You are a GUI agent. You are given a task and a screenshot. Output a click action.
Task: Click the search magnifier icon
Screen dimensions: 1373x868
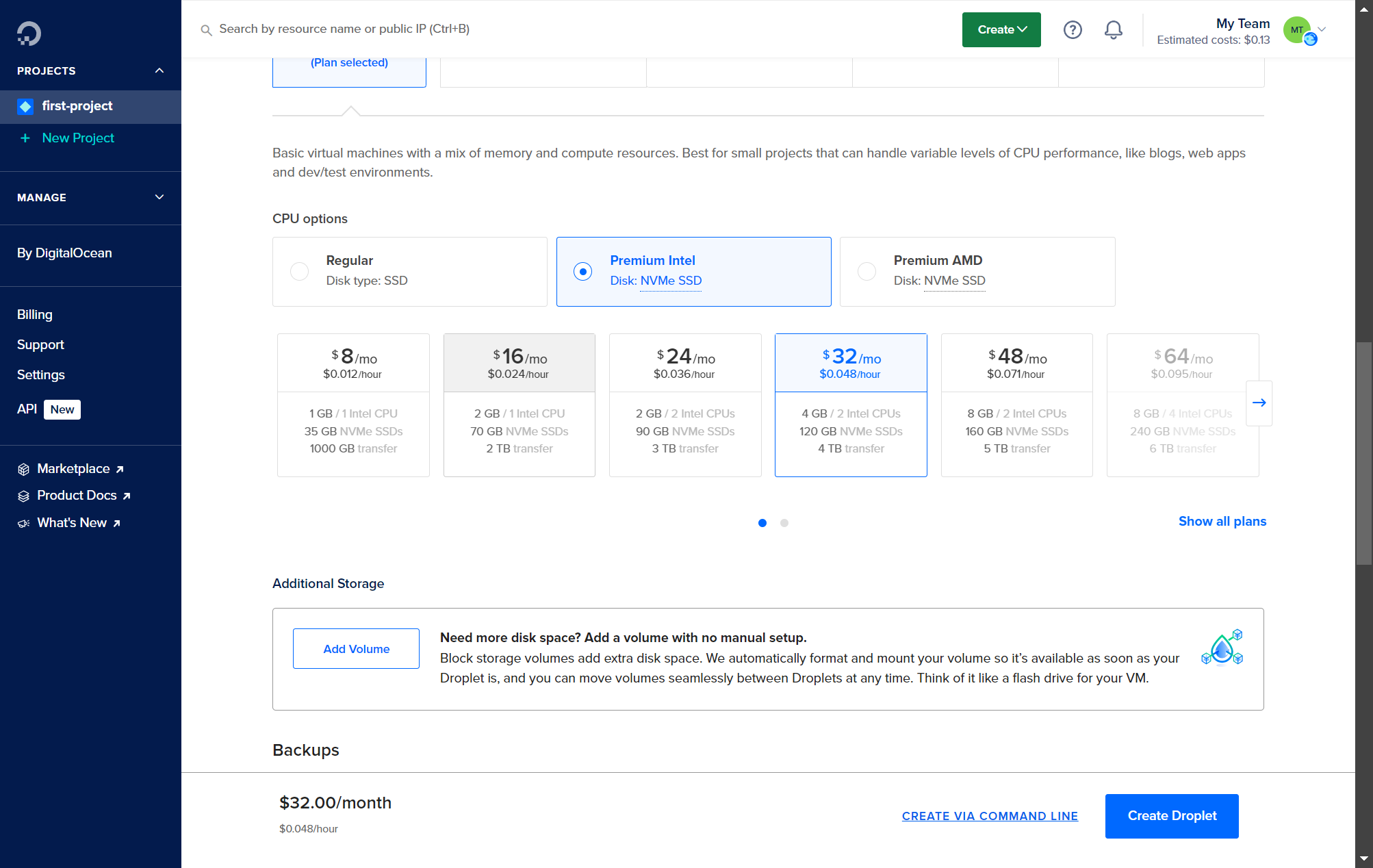[206, 30]
